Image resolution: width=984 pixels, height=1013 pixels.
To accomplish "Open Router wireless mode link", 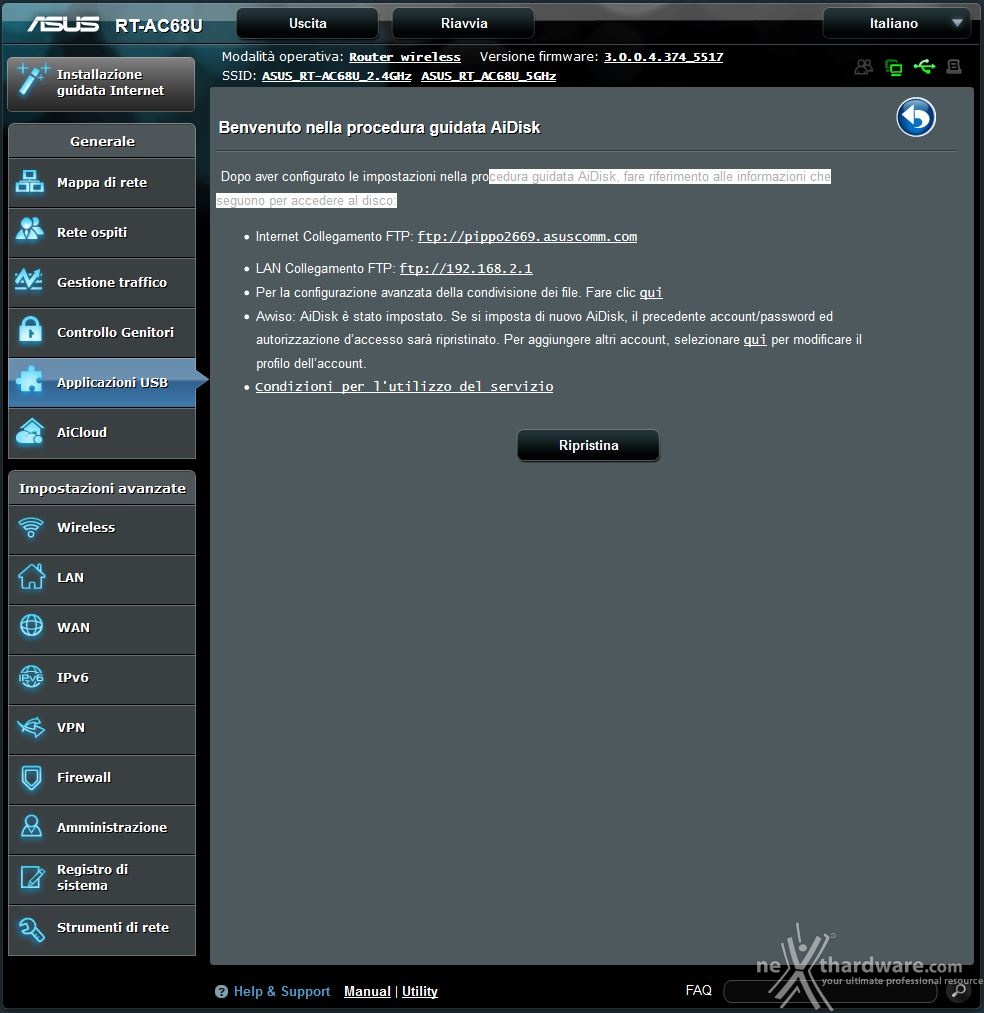I will point(404,57).
